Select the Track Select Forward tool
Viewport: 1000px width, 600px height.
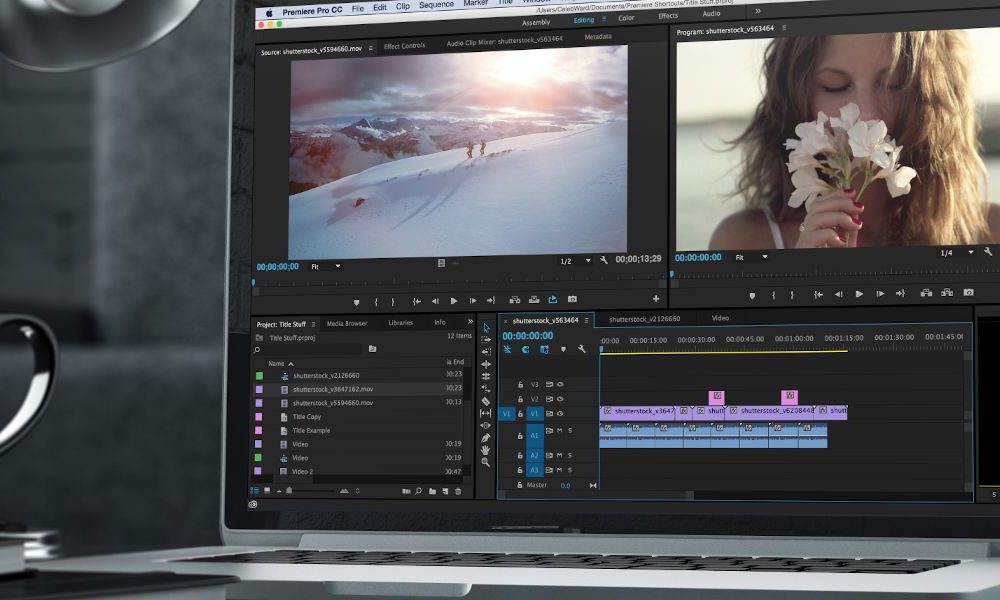[486, 340]
